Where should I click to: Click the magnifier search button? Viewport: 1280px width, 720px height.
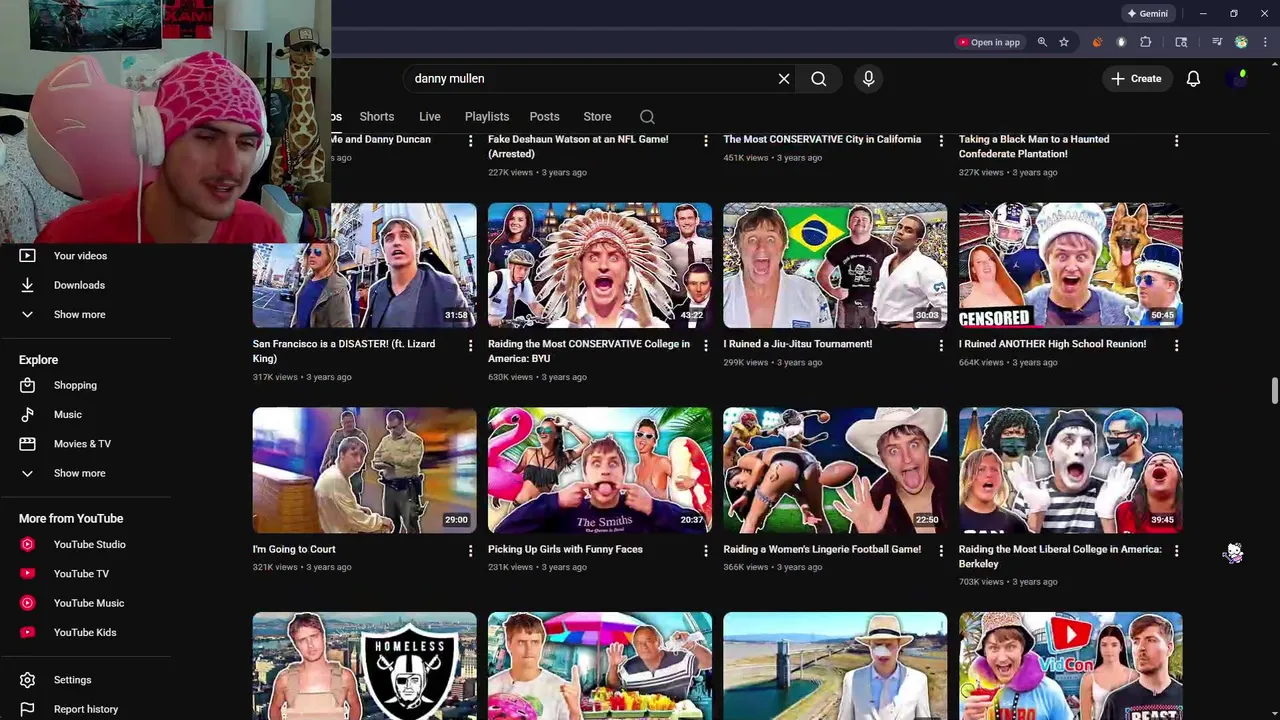click(819, 79)
